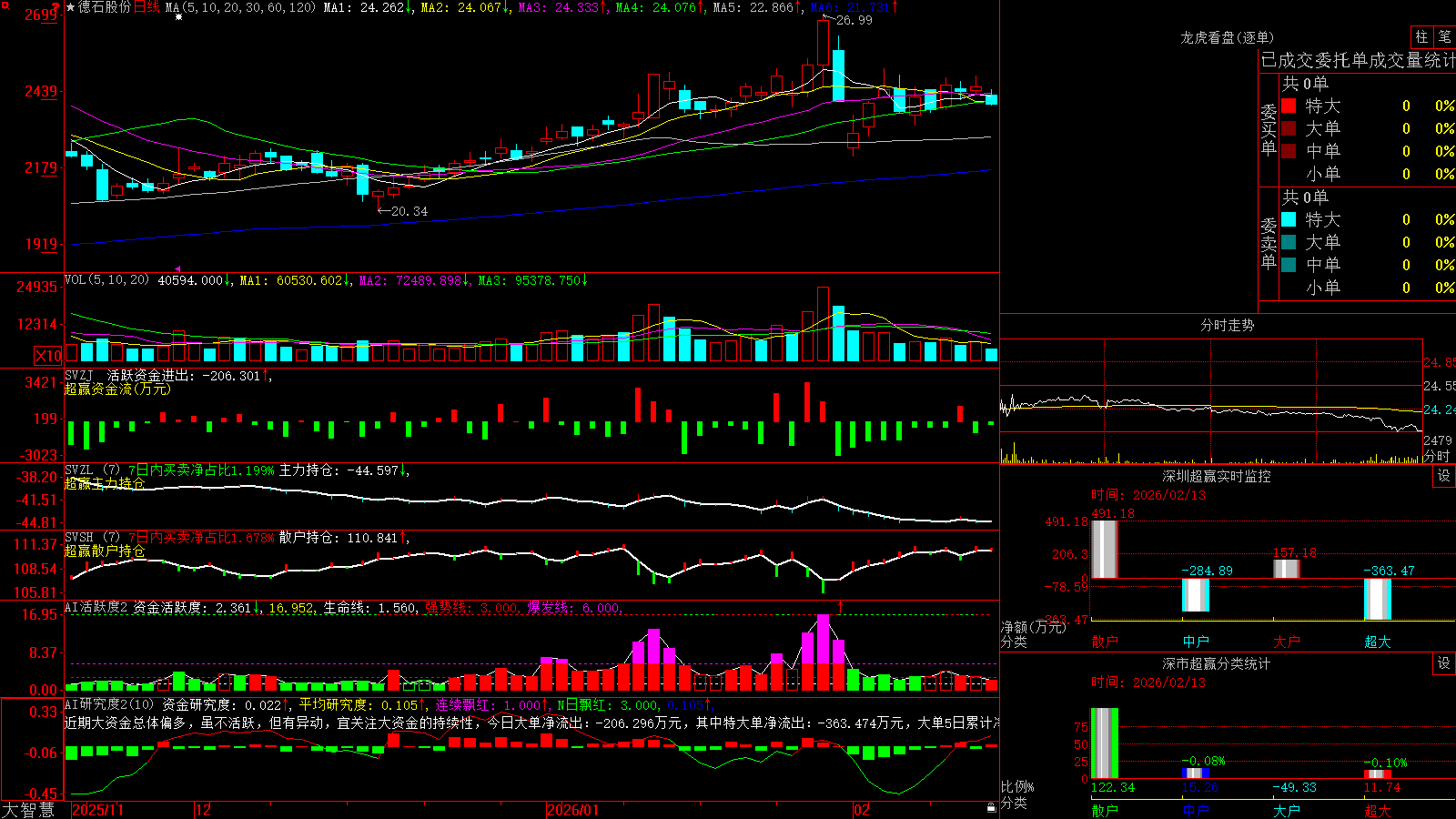Open the SVZJ indicator label
The height and width of the screenshot is (819, 1456).
pos(79,375)
